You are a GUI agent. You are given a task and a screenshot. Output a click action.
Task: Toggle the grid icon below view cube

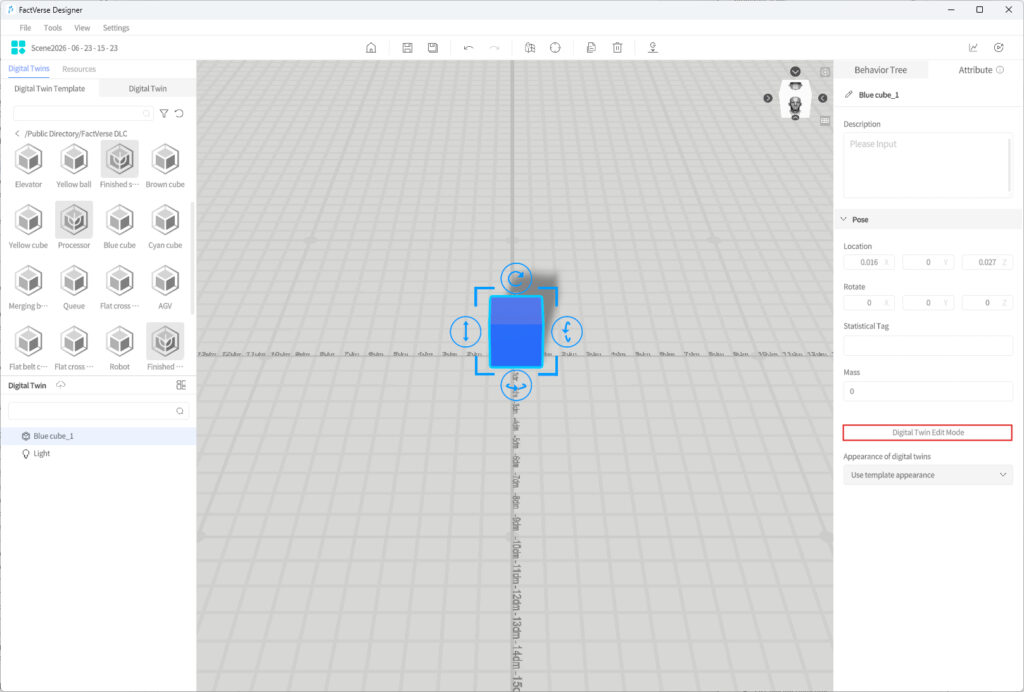click(825, 121)
